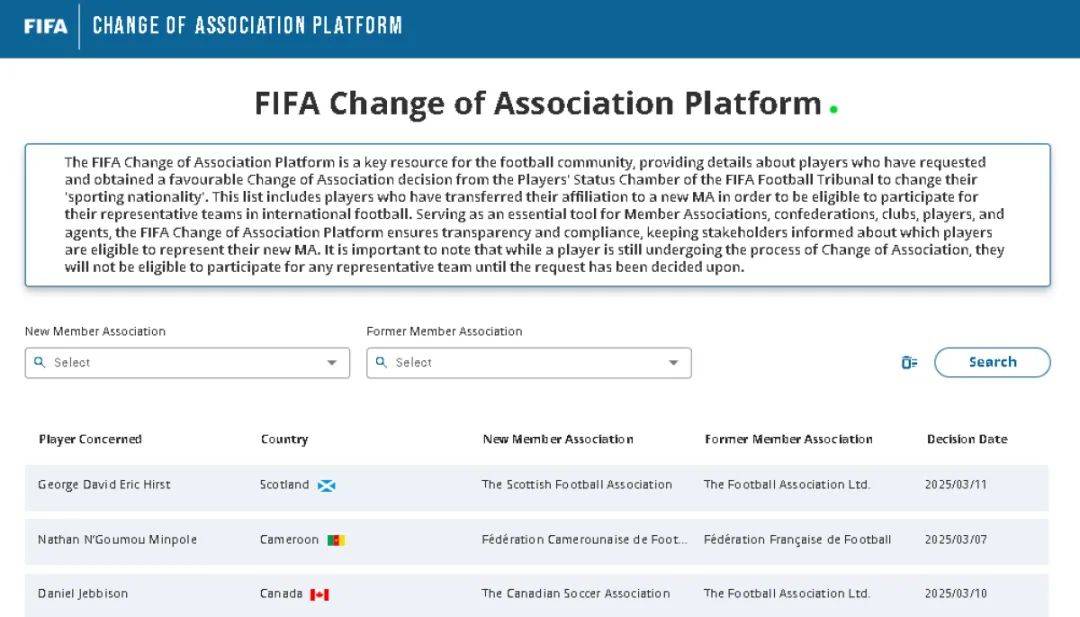This screenshot has width=1080, height=617.
Task: Sort by Decision Date column header
Action: click(966, 439)
